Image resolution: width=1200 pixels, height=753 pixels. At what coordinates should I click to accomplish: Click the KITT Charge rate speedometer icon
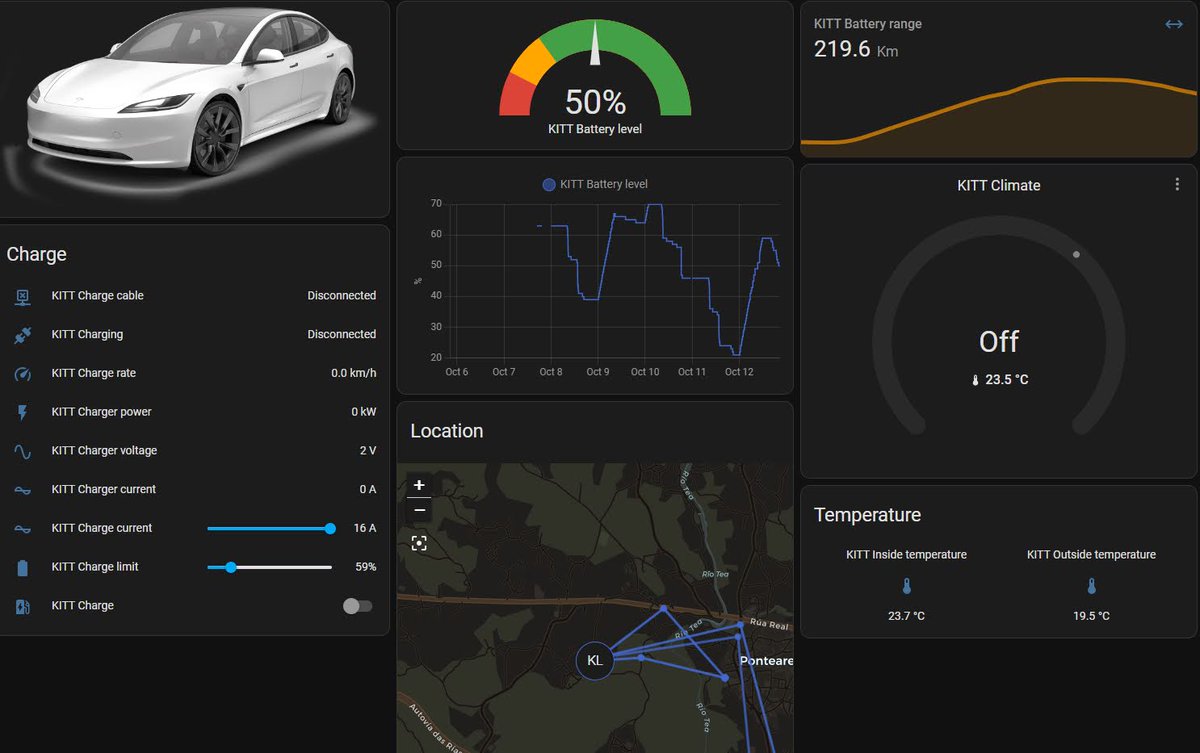(23, 374)
